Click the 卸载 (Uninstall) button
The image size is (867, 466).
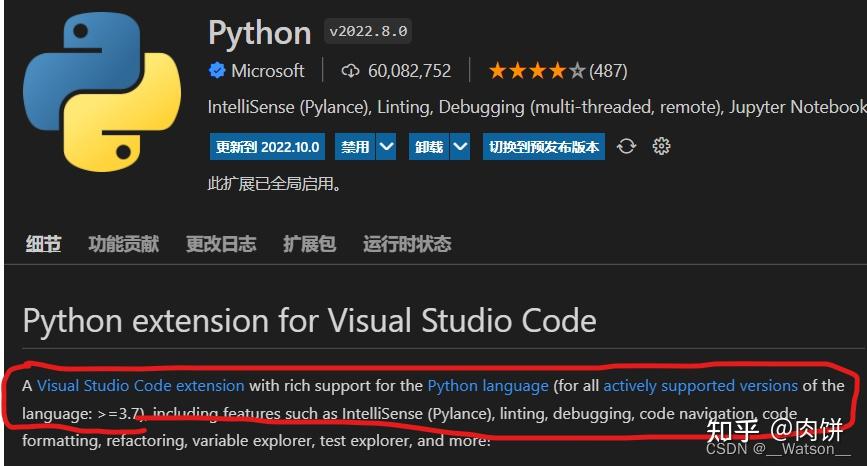point(430,146)
